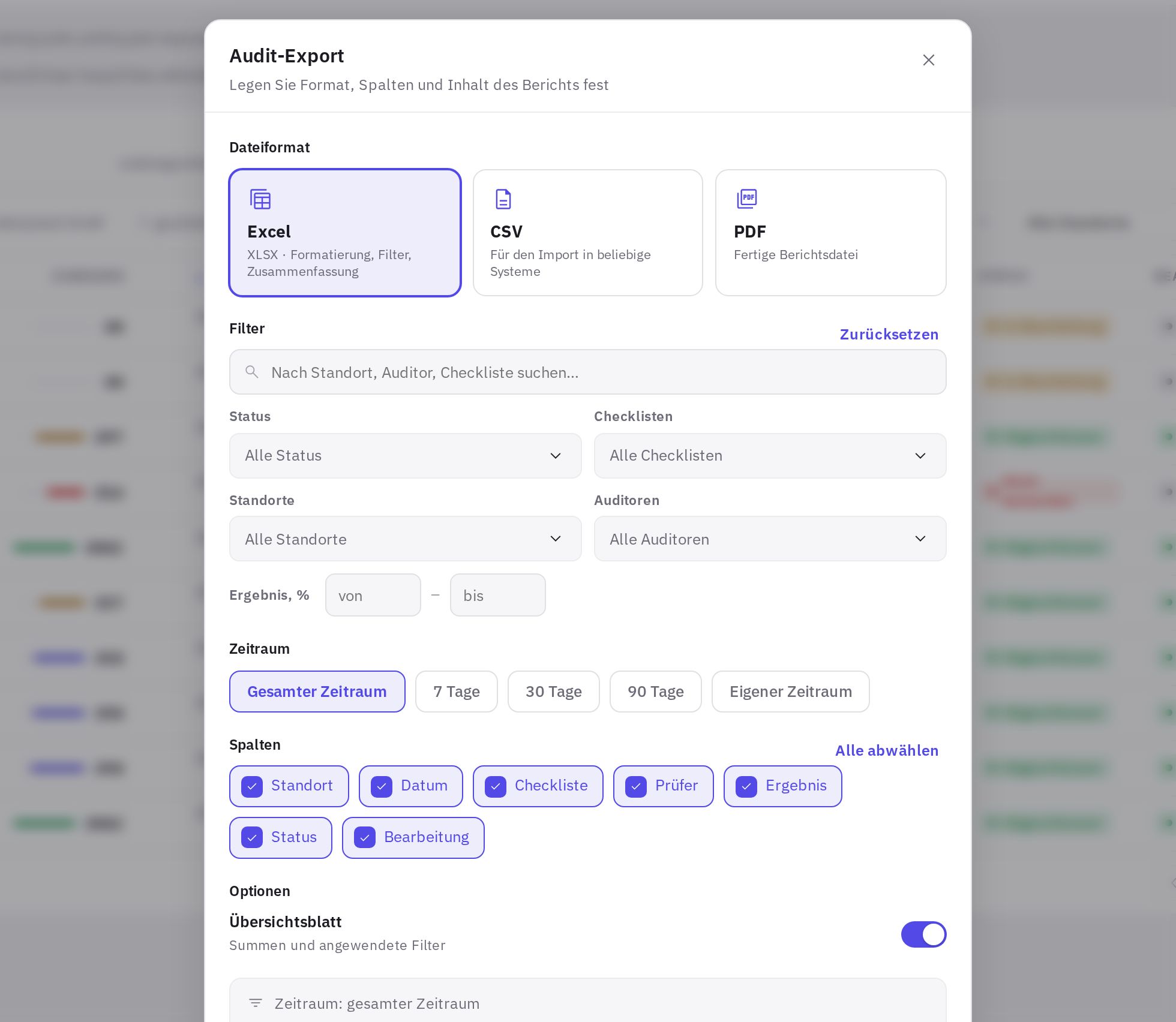Click filter lines icon beside Zeitraum summary
The width and height of the screenshot is (1176, 1022).
256,1003
